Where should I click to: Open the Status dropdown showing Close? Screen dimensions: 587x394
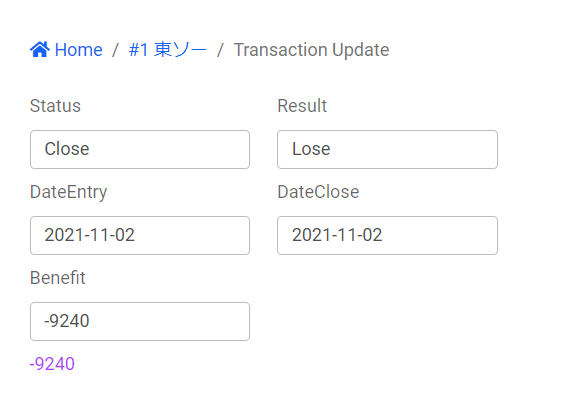(140, 149)
